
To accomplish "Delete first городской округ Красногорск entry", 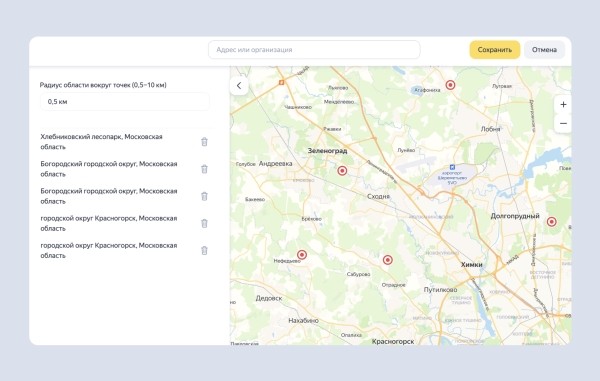I will point(204,223).
